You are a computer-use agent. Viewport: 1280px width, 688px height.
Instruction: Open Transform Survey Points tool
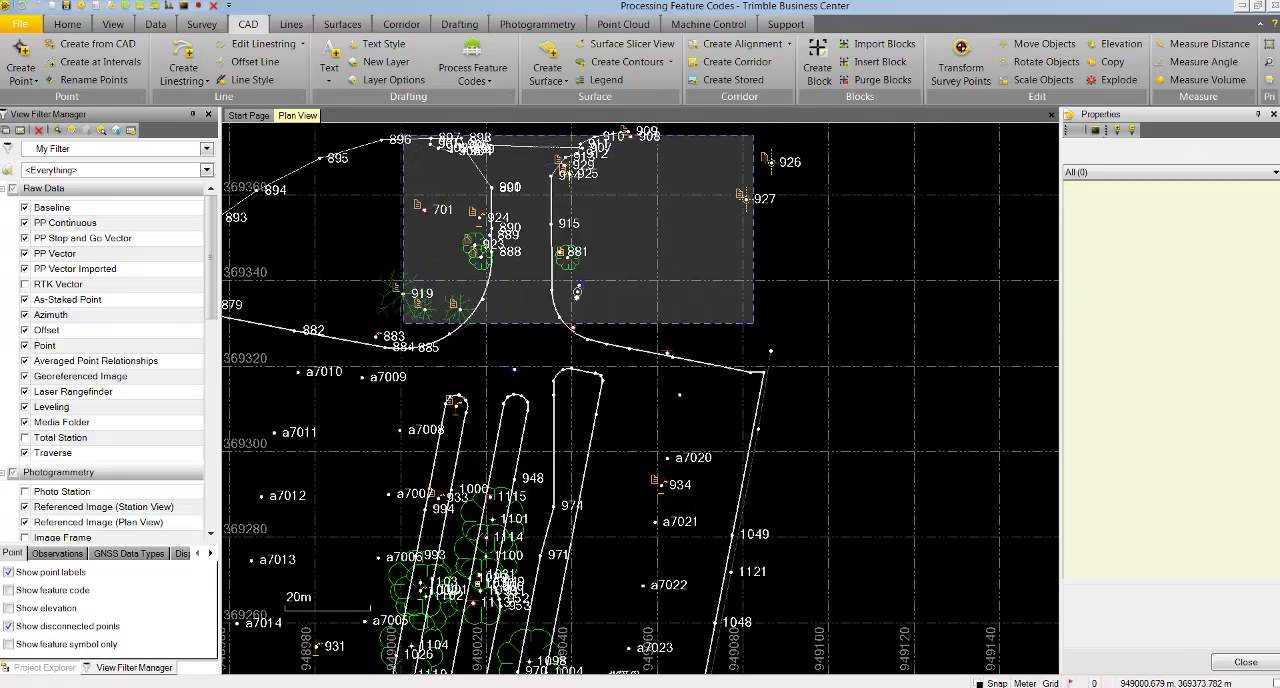[961, 62]
